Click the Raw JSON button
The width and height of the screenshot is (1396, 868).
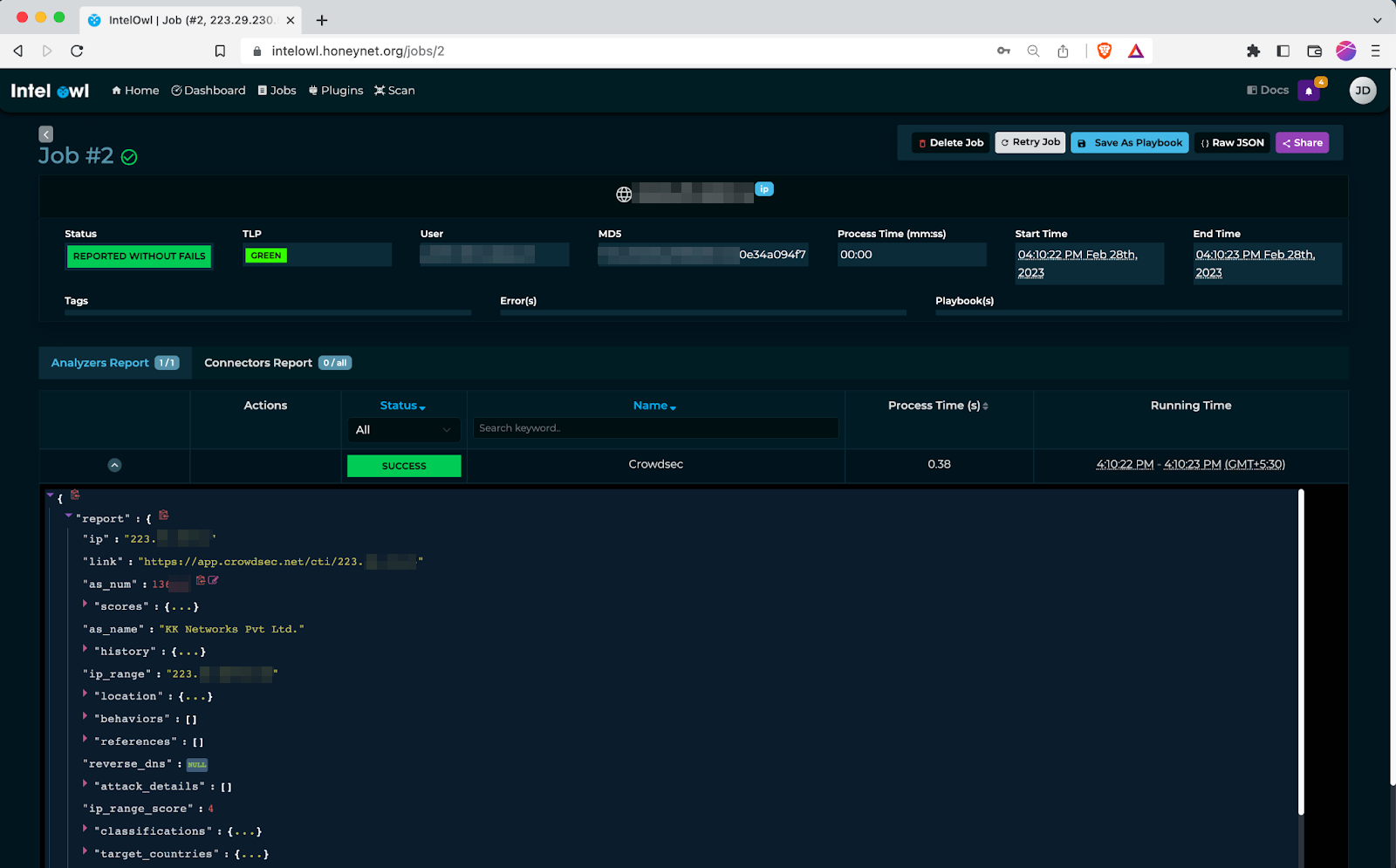(x=1232, y=143)
